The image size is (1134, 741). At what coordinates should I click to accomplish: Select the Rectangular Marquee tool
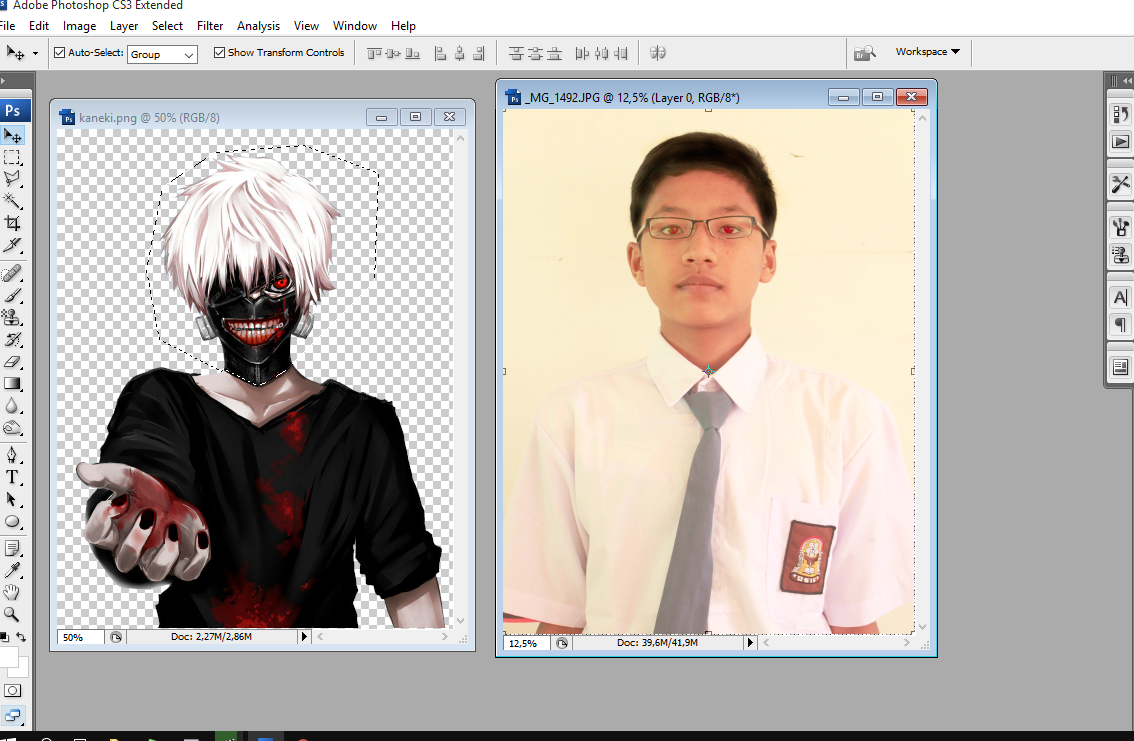(x=12, y=157)
